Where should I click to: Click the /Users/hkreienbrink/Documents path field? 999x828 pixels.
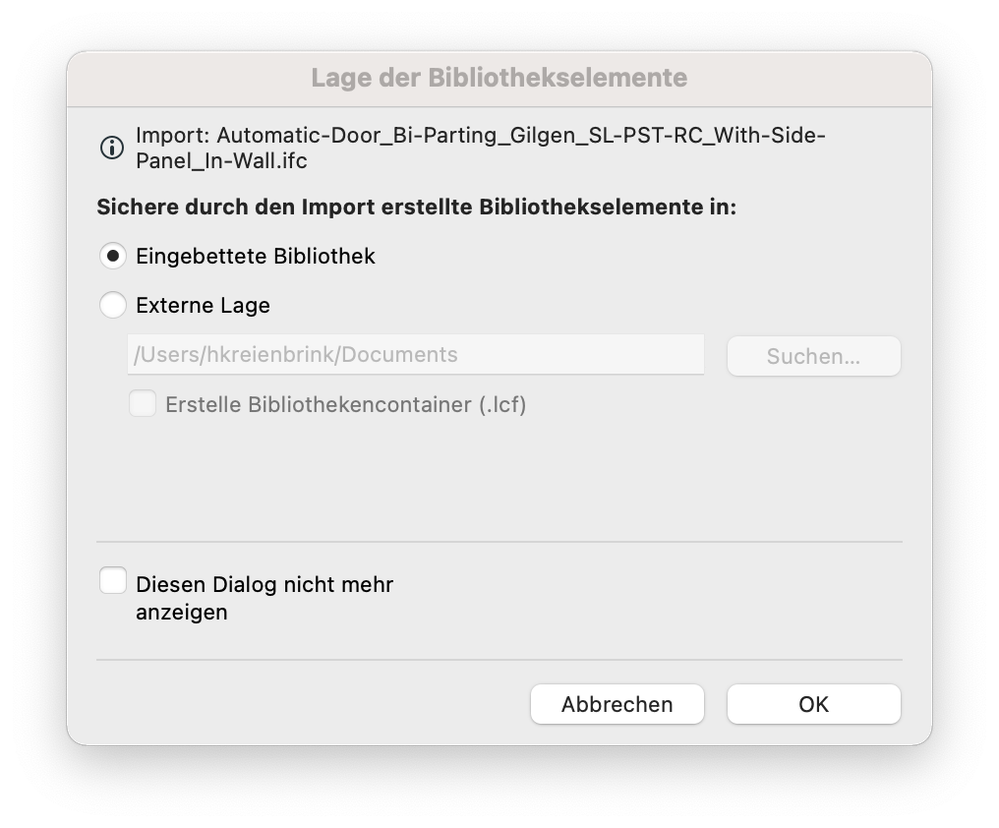[416, 354]
